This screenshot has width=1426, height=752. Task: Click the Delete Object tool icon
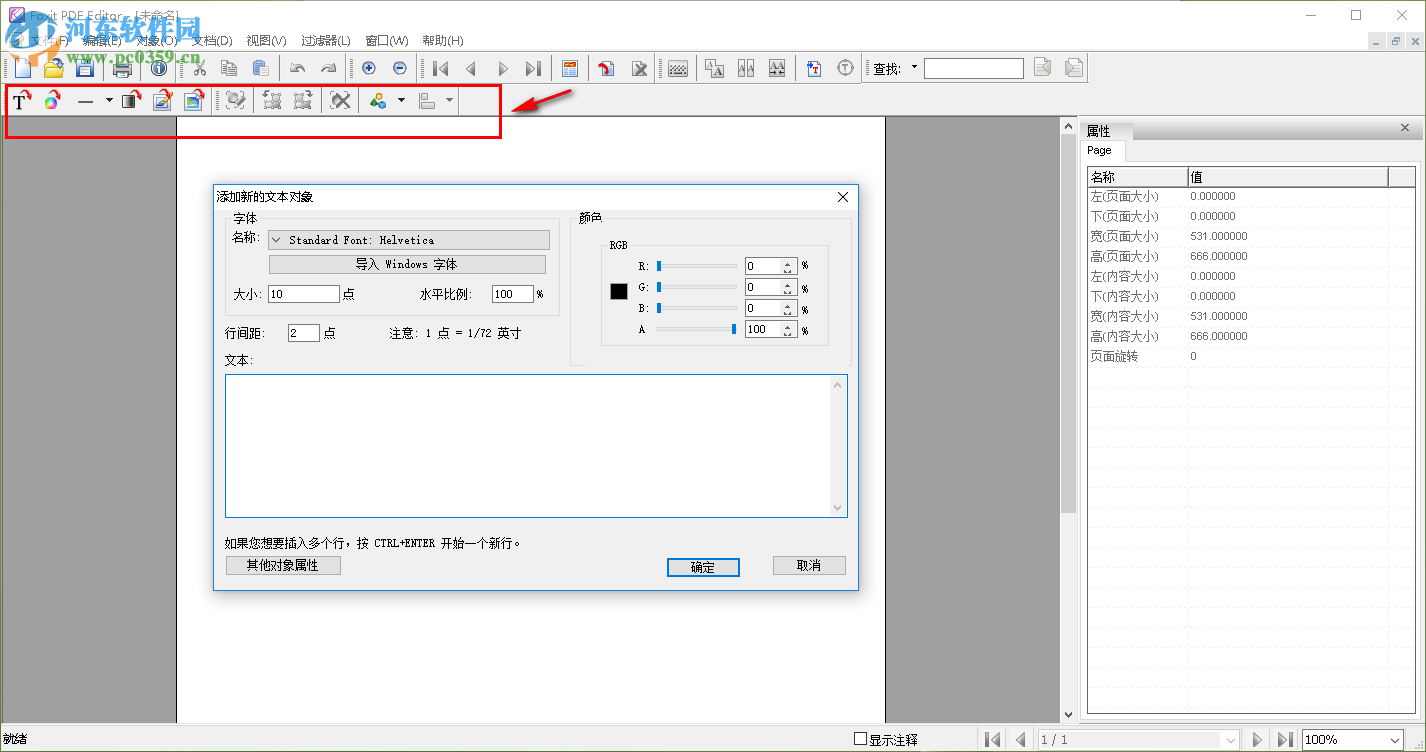tap(339, 99)
